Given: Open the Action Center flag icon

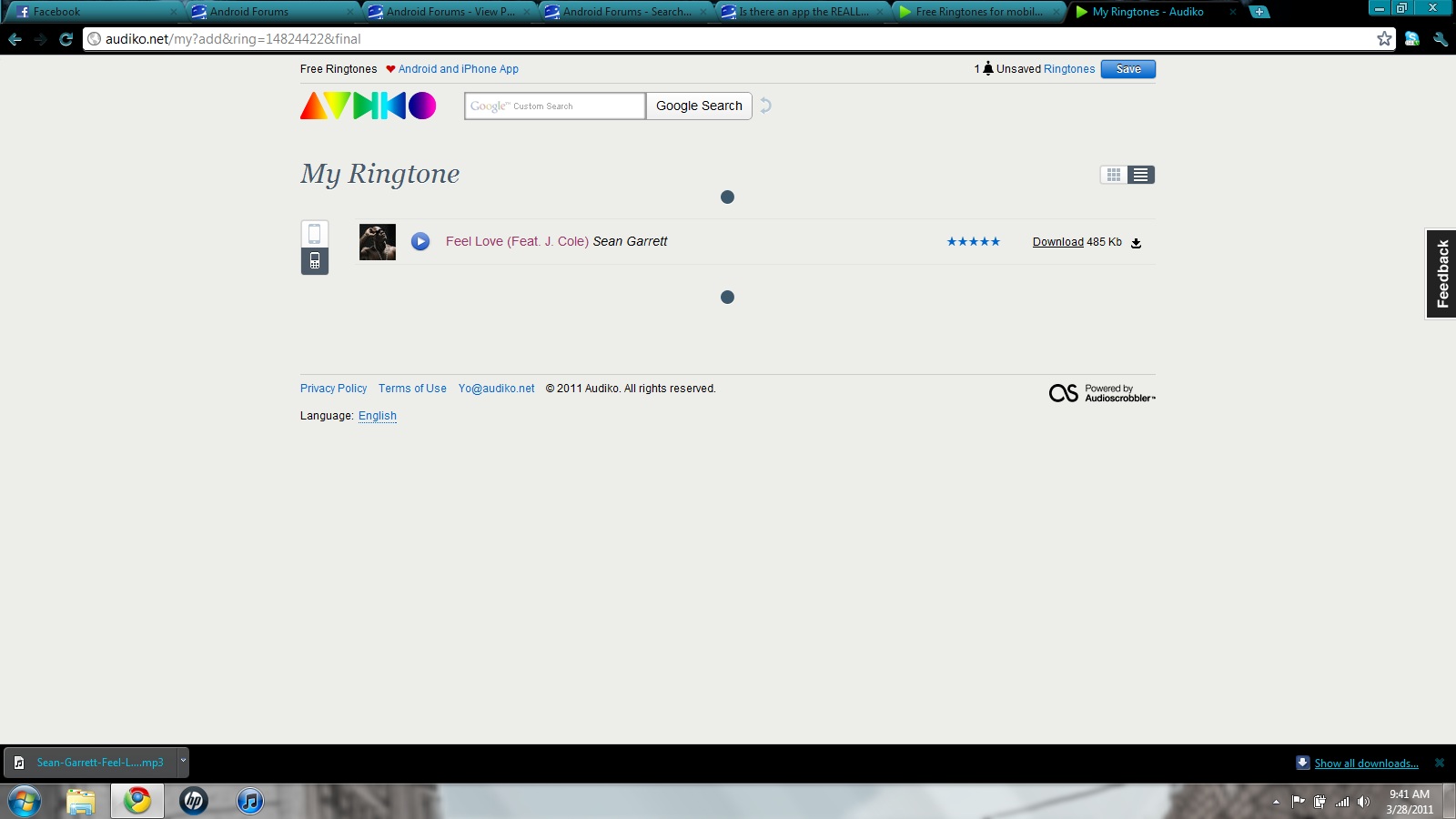Looking at the screenshot, I should click(1298, 802).
